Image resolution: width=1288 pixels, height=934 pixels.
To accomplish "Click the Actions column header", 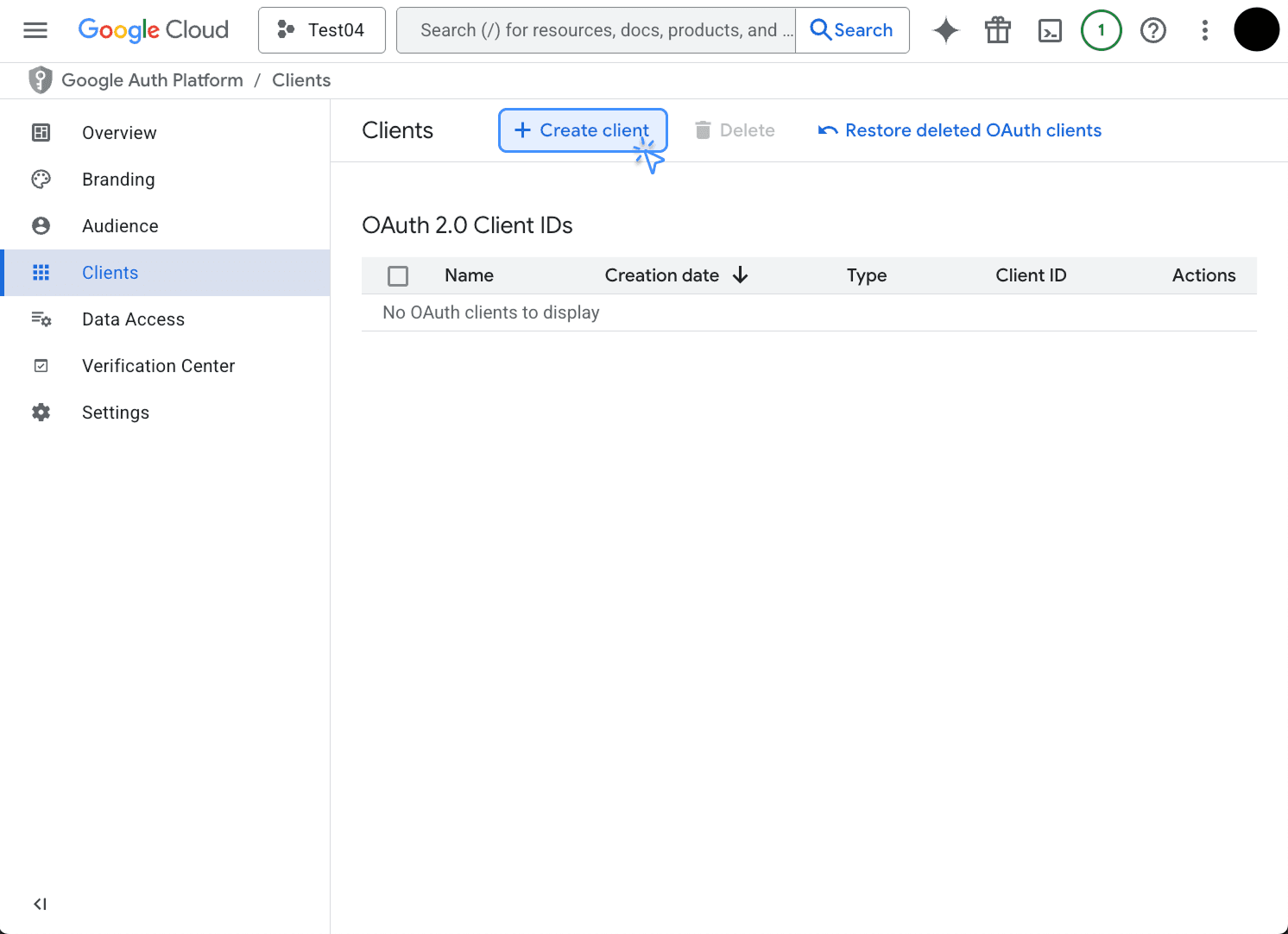I will [1203, 275].
